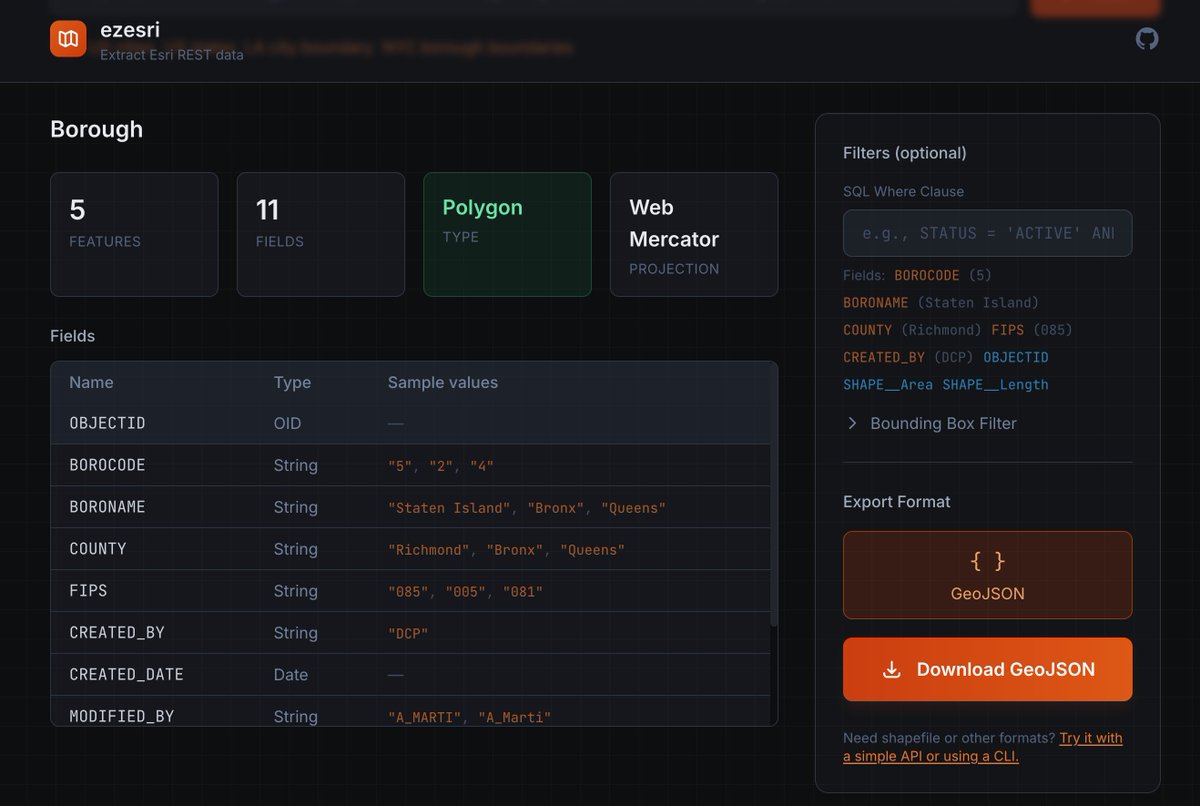Click the Sample values column header
1200x806 pixels.
(443, 382)
